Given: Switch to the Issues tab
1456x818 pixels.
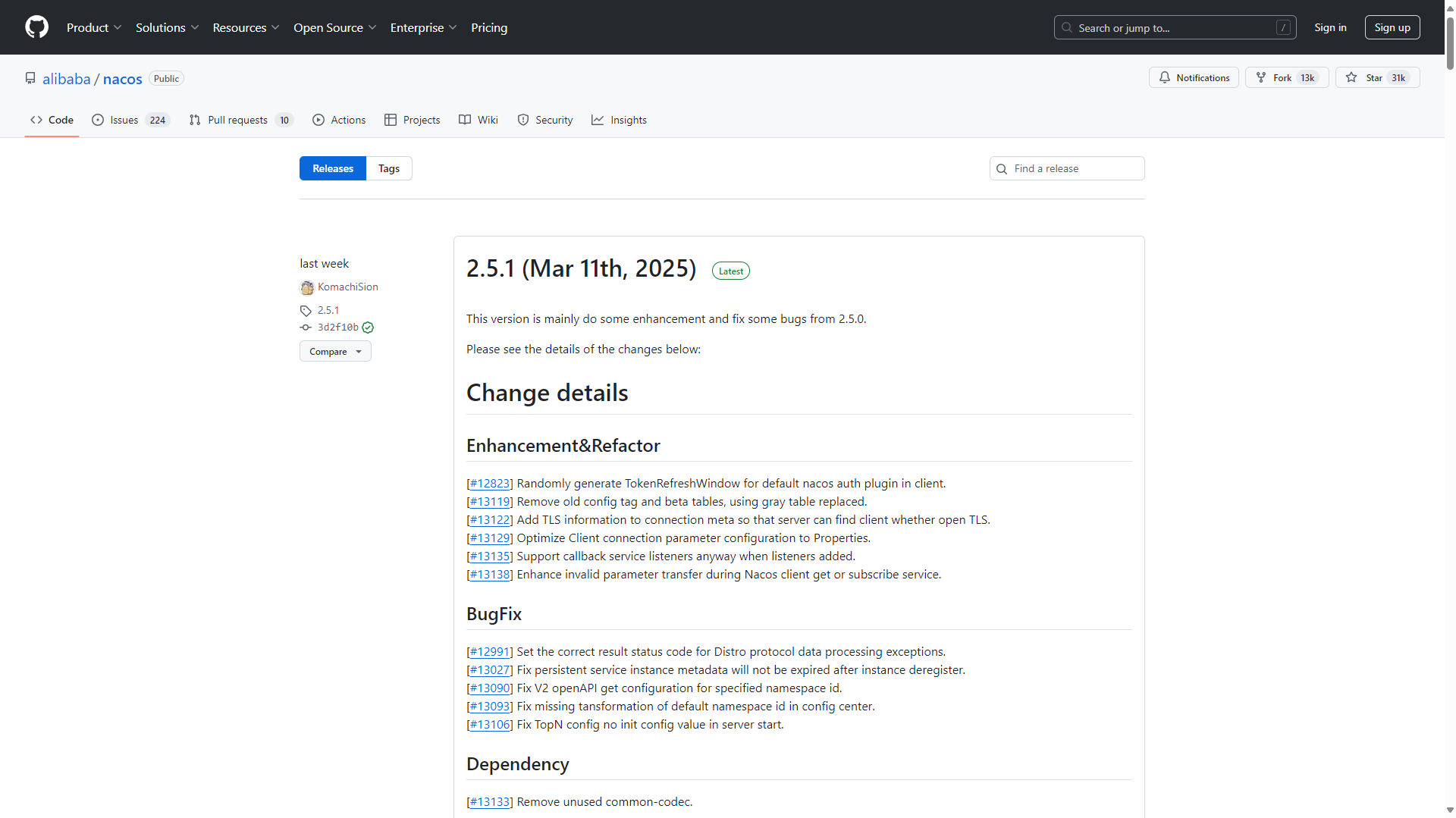Looking at the screenshot, I should coord(131,120).
